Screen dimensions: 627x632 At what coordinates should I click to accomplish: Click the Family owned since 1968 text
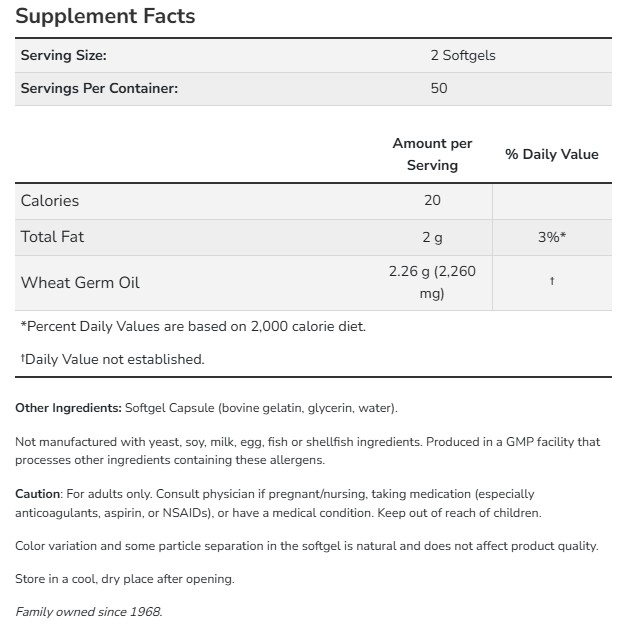tap(88, 611)
